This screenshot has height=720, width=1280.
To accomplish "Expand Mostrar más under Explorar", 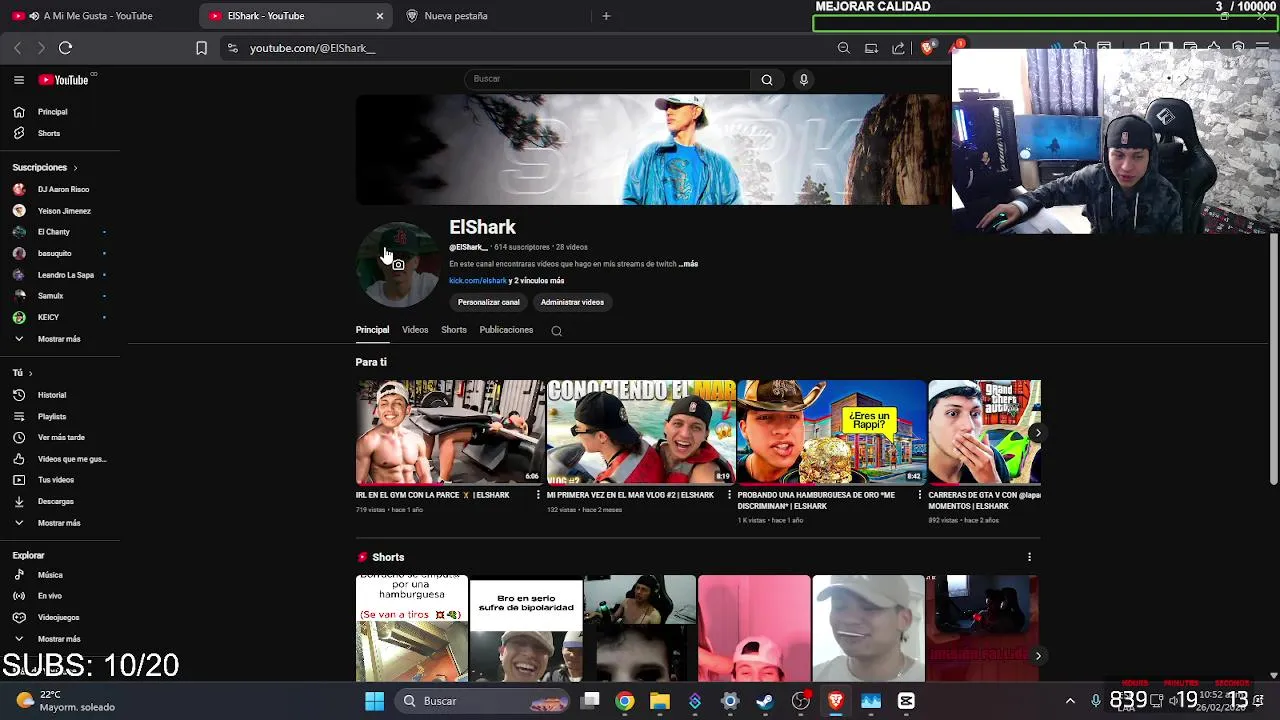I will point(60,639).
